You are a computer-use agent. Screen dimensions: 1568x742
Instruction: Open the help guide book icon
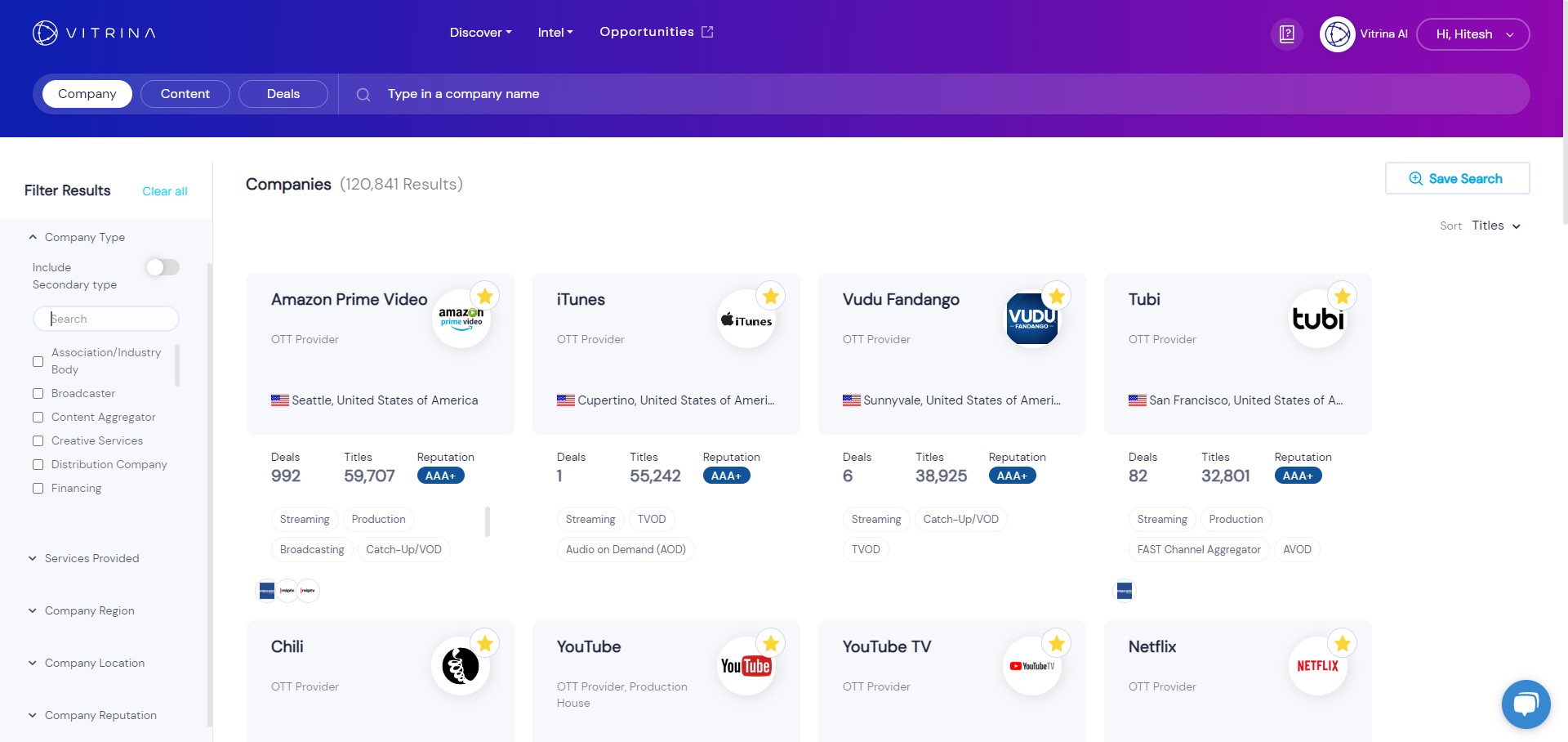point(1287,34)
